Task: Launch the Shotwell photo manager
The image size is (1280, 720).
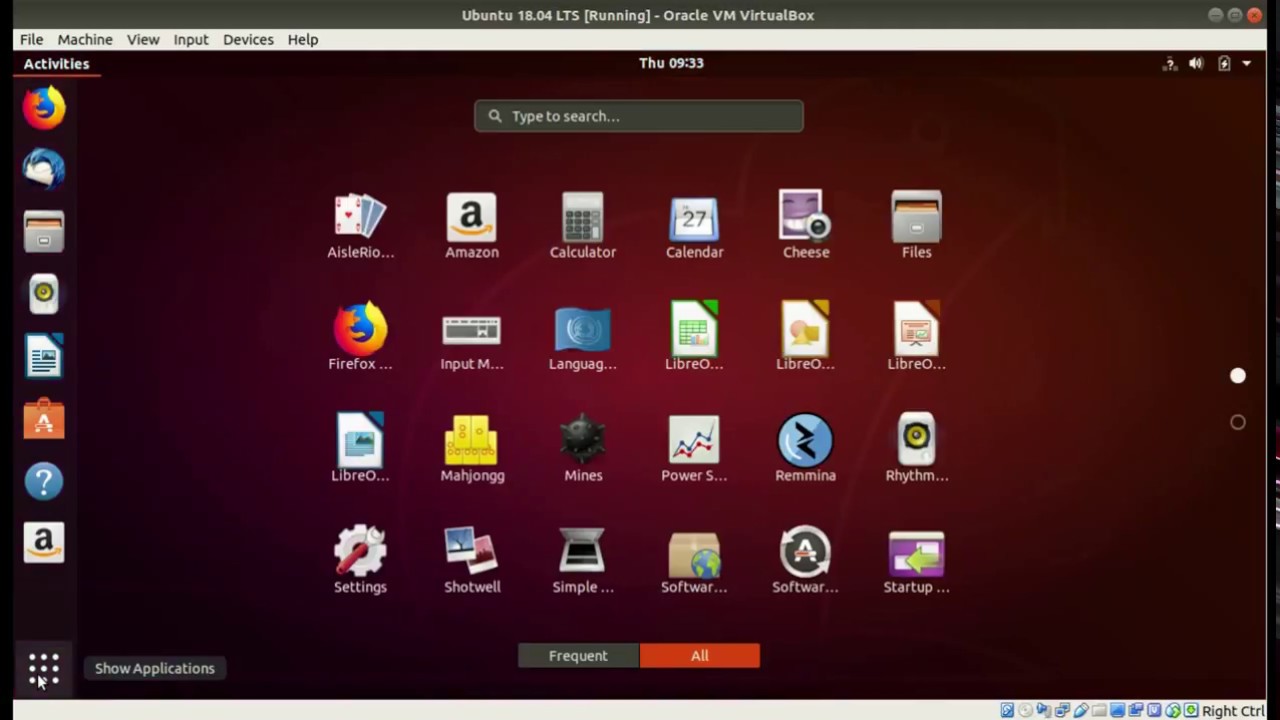Action: pos(472,560)
